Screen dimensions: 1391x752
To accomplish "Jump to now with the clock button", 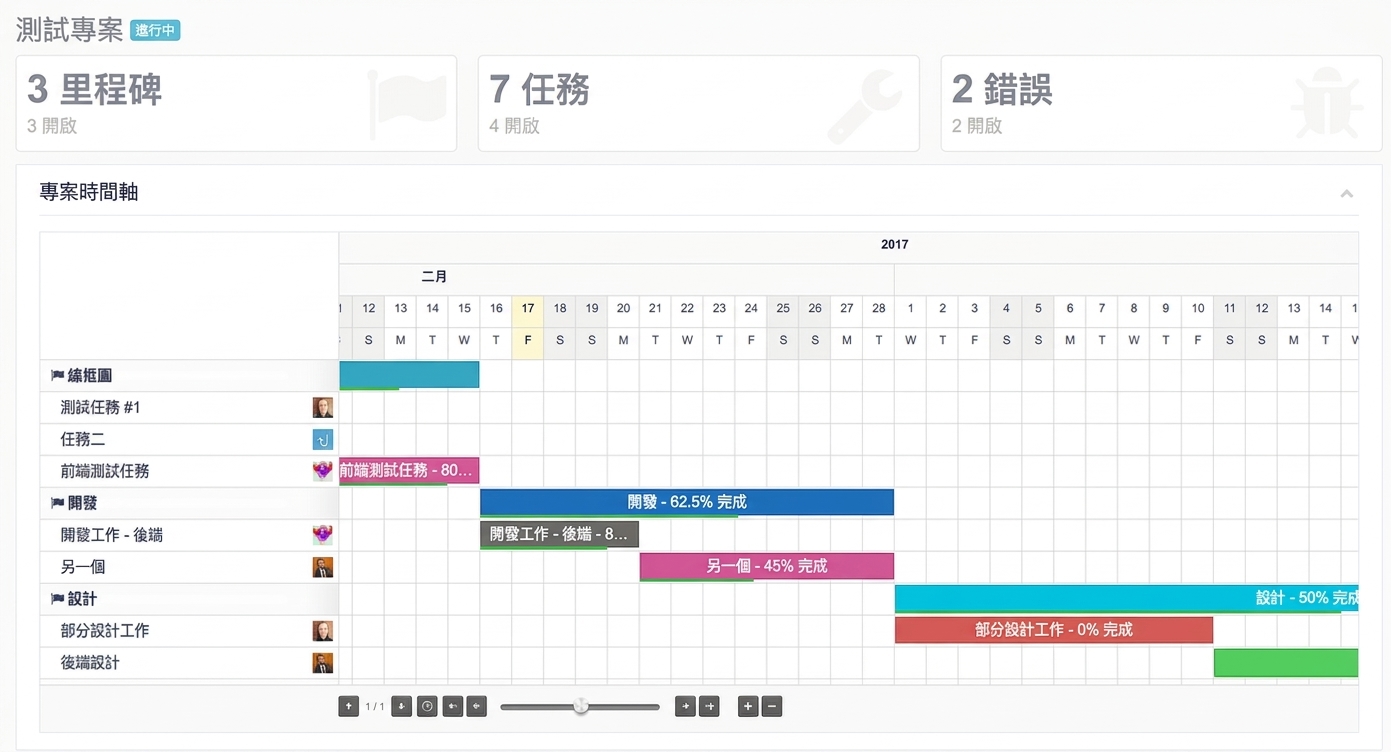I will tap(427, 707).
